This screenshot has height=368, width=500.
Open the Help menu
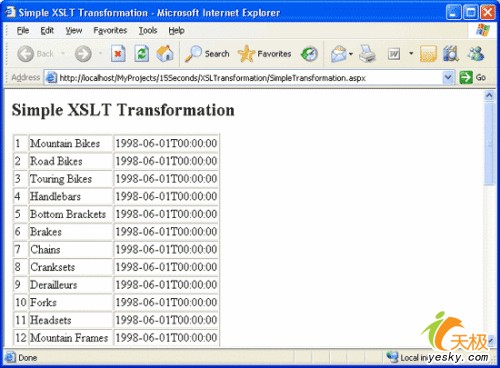176,31
